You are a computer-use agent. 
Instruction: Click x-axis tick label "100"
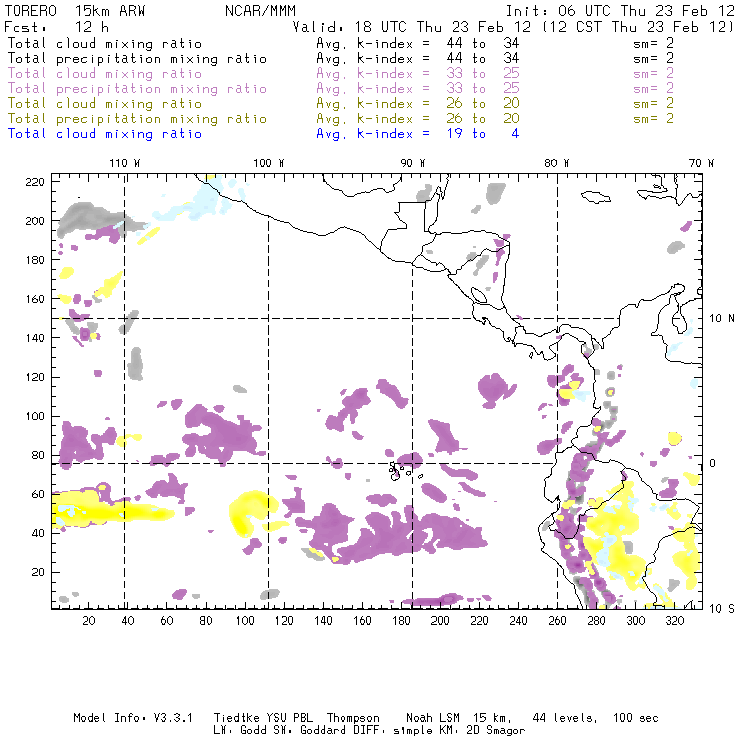coord(245,621)
